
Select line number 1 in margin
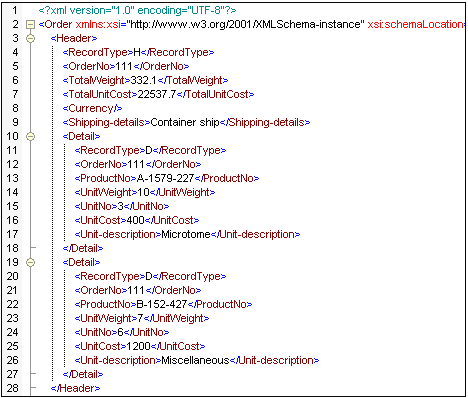[15, 10]
